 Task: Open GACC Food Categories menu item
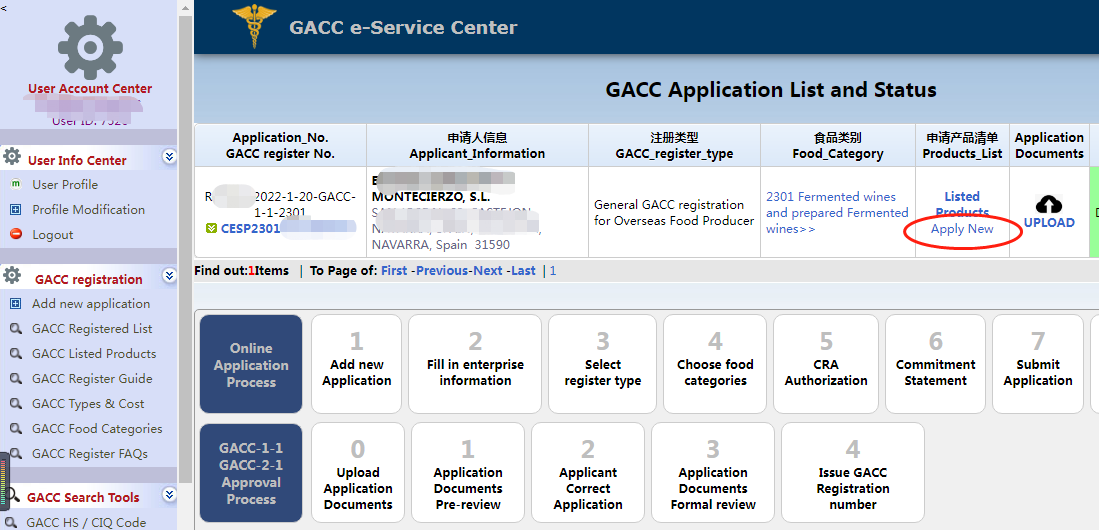tap(97, 429)
